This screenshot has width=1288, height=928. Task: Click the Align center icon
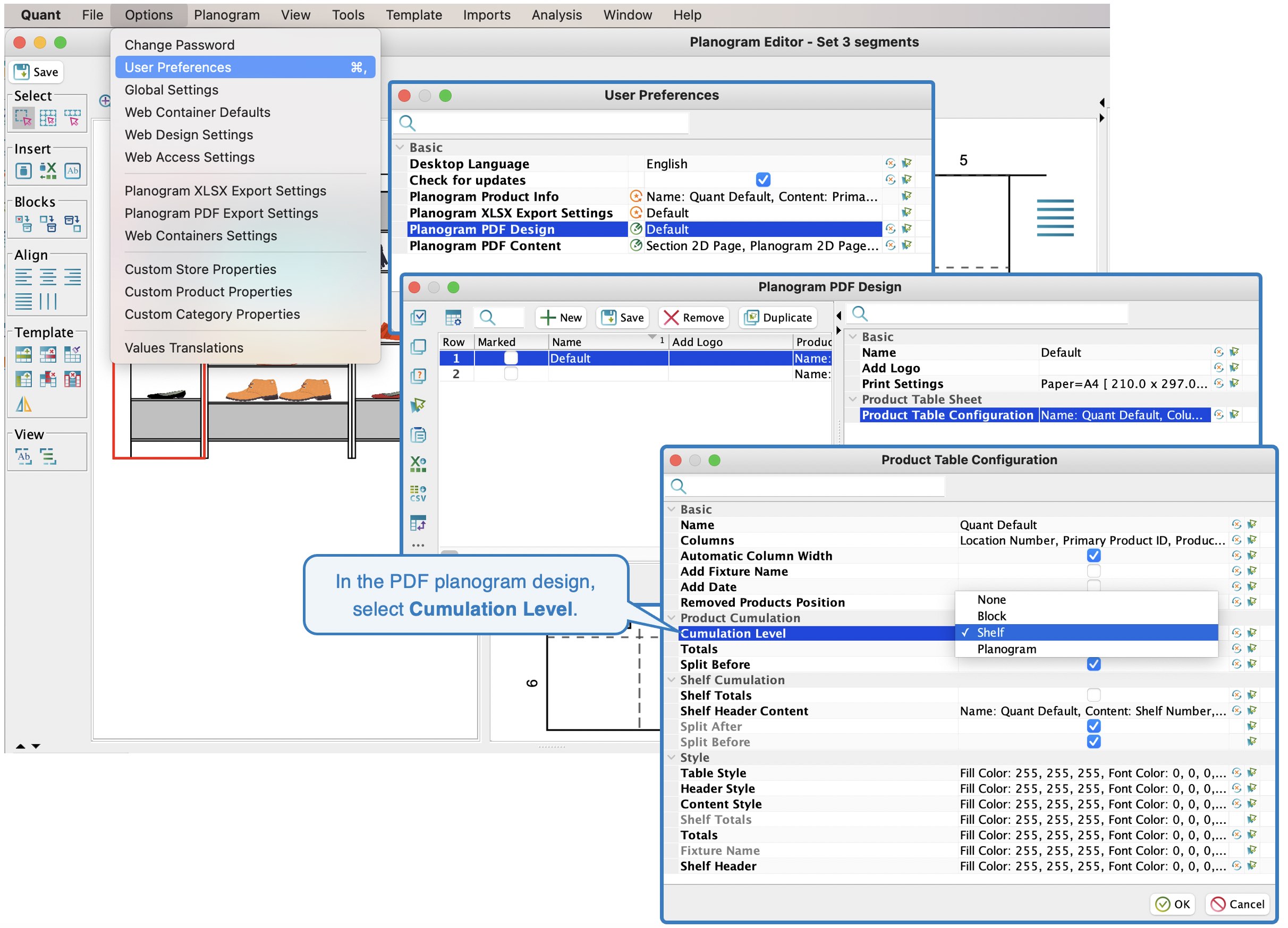pyautogui.click(x=48, y=277)
